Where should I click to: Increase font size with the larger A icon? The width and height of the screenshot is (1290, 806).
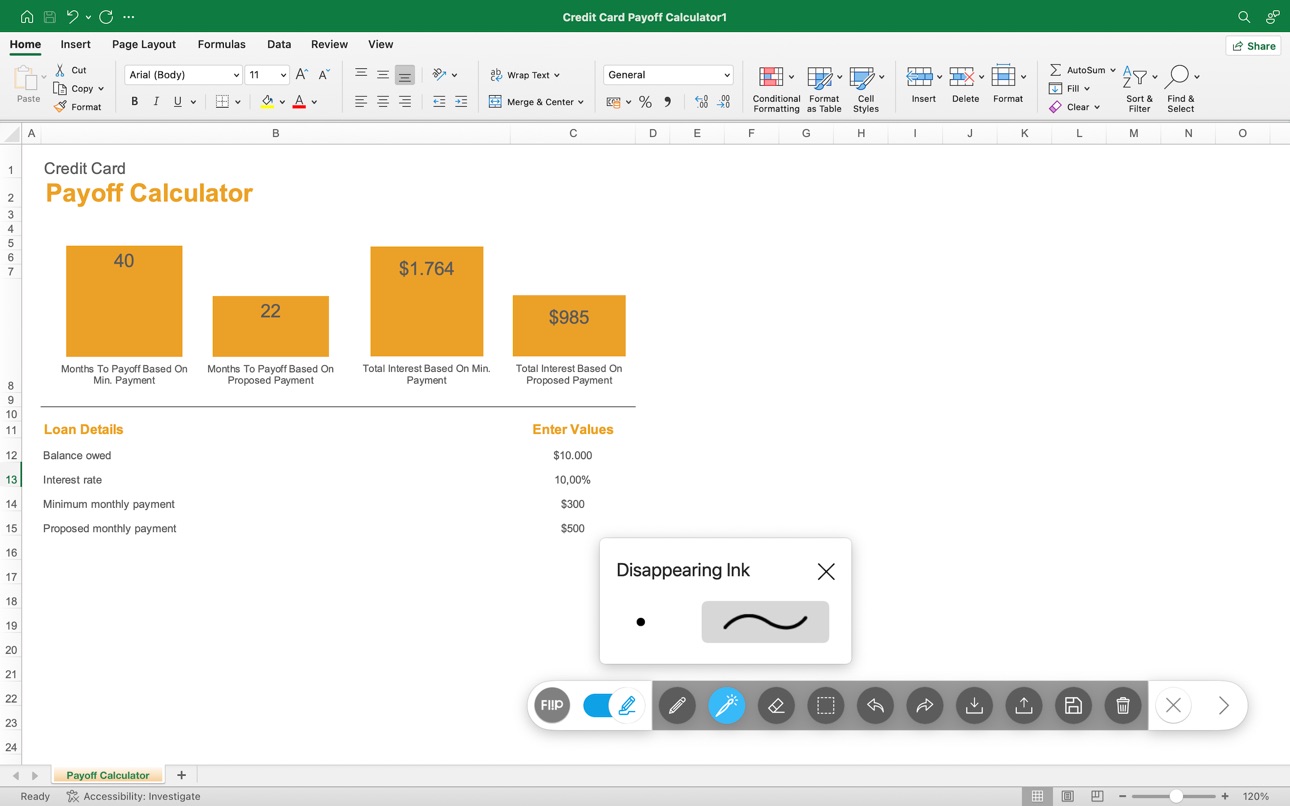point(302,75)
